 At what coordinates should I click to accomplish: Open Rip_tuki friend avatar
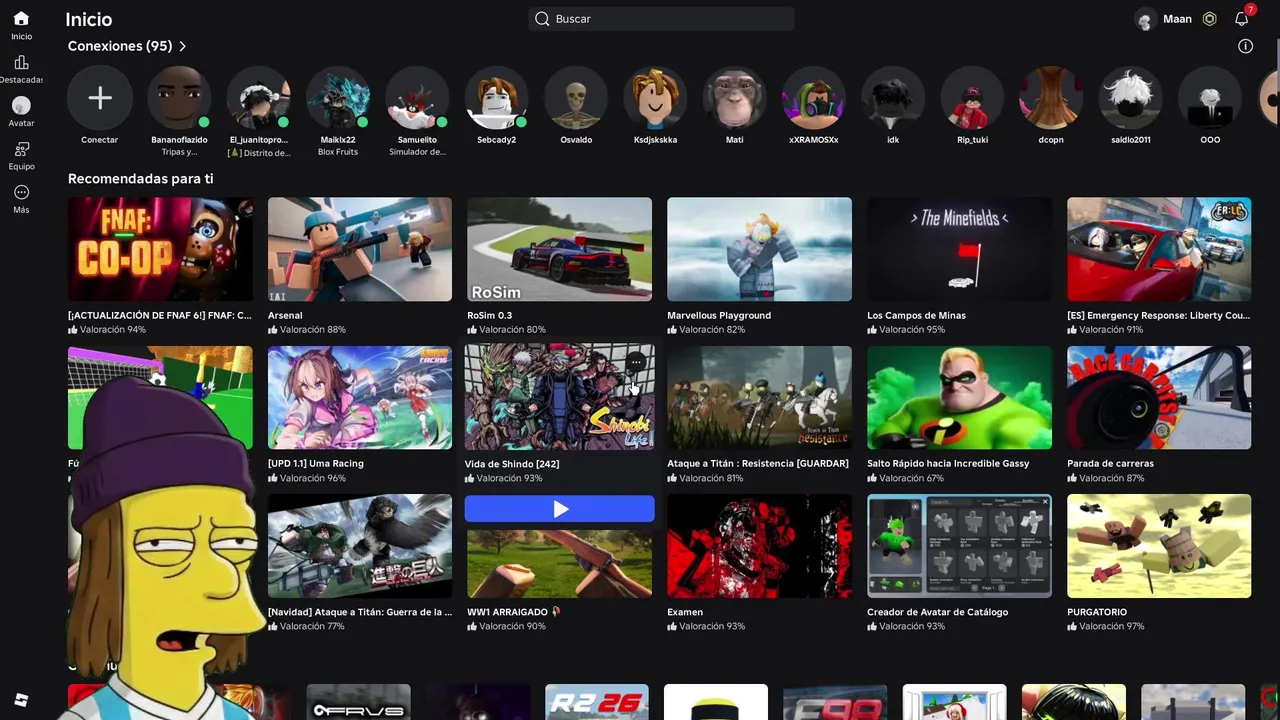point(972,98)
